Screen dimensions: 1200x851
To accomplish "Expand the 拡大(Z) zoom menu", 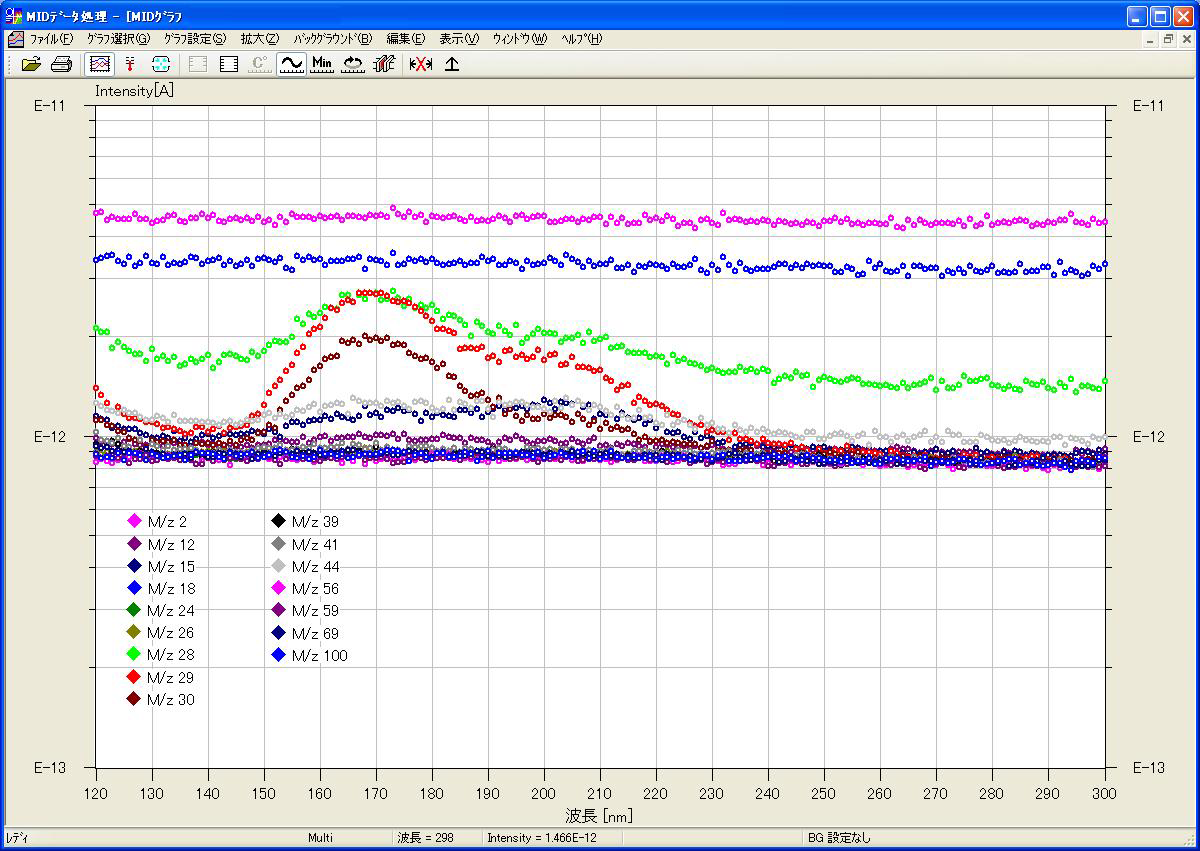I will (259, 39).
